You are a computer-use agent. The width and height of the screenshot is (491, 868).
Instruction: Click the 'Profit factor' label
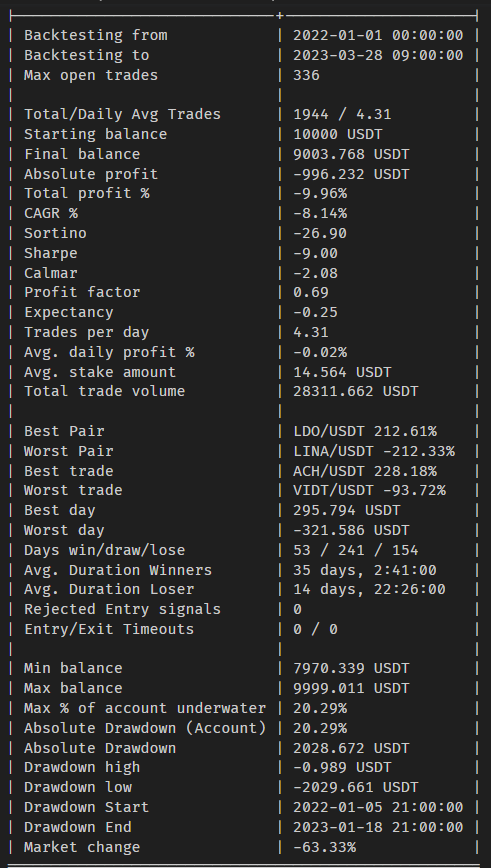(x=82, y=293)
